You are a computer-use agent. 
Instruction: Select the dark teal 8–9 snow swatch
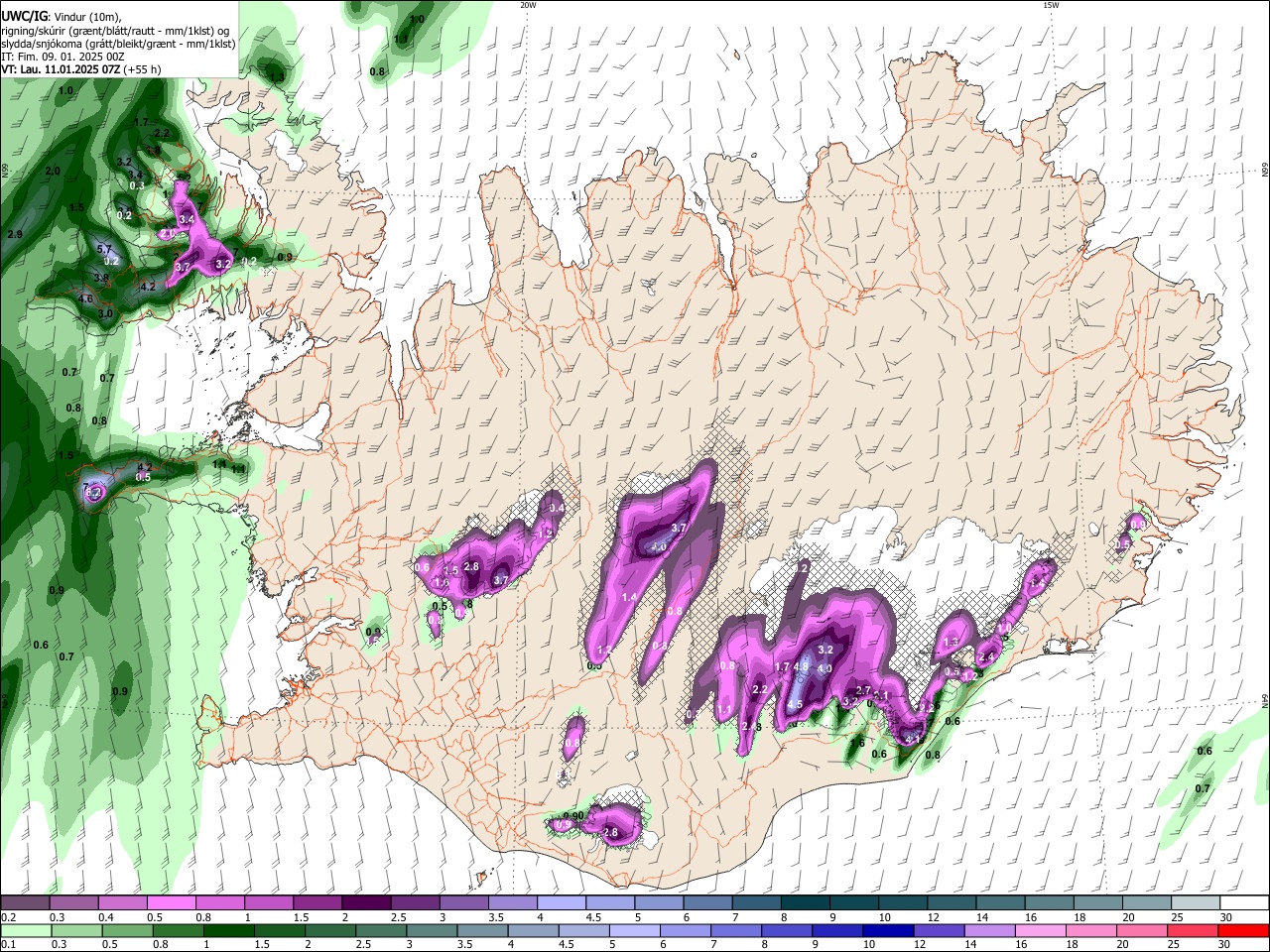(805, 902)
